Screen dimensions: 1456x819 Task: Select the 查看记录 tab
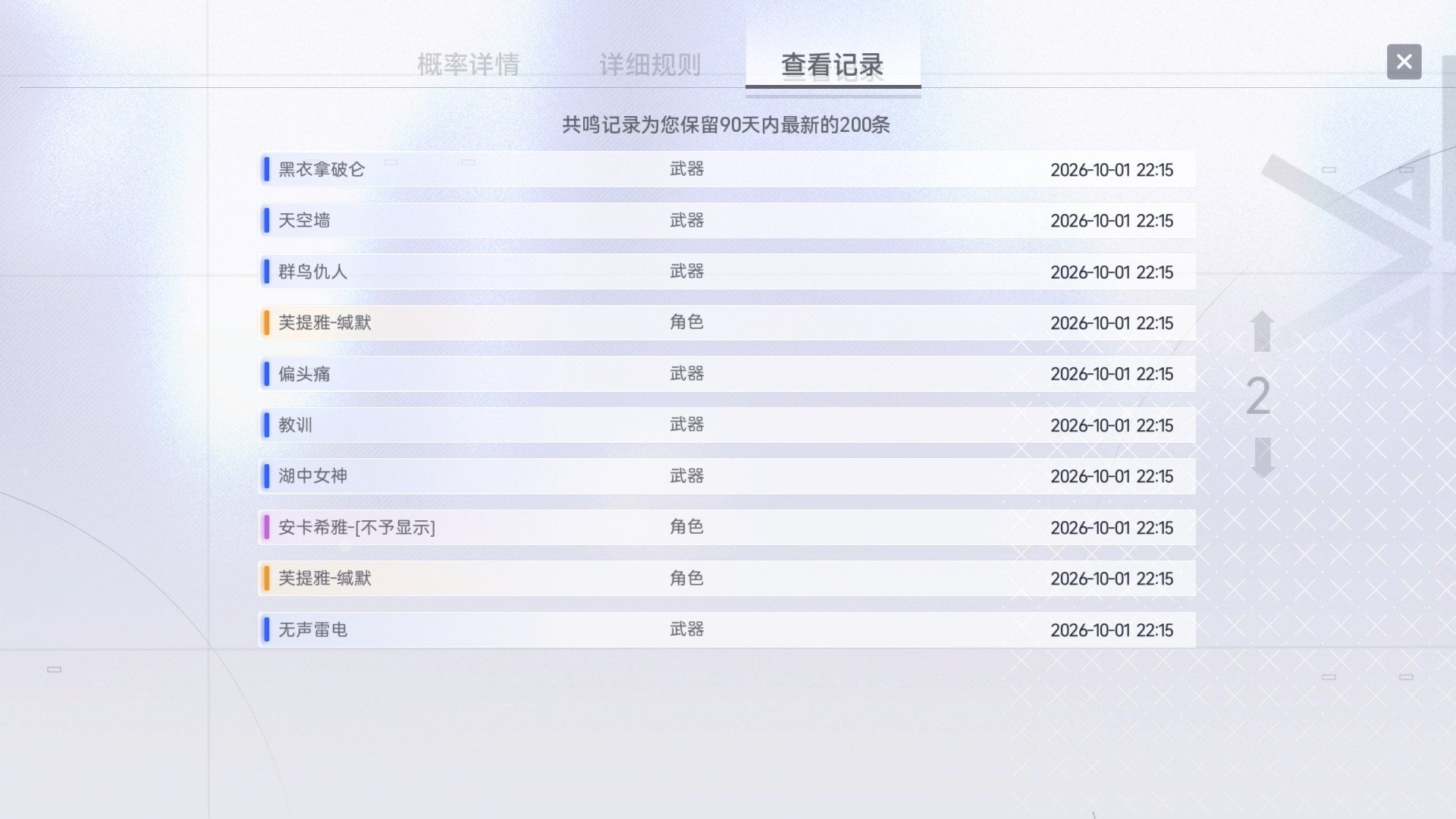coord(833,64)
